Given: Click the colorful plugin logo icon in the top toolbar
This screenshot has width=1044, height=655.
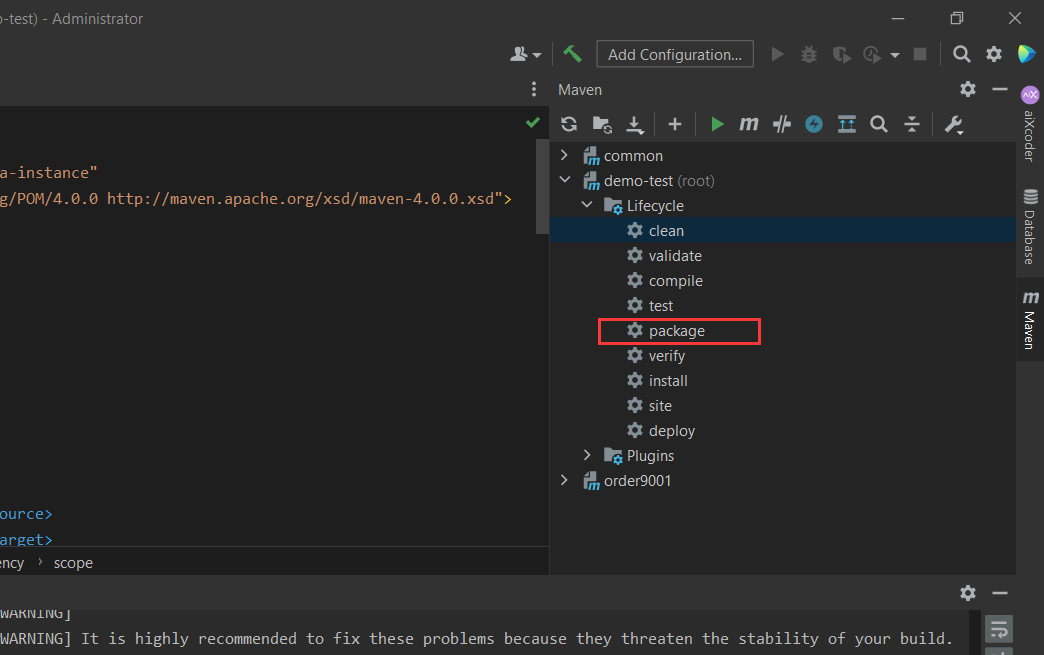Looking at the screenshot, I should pos(1027,54).
